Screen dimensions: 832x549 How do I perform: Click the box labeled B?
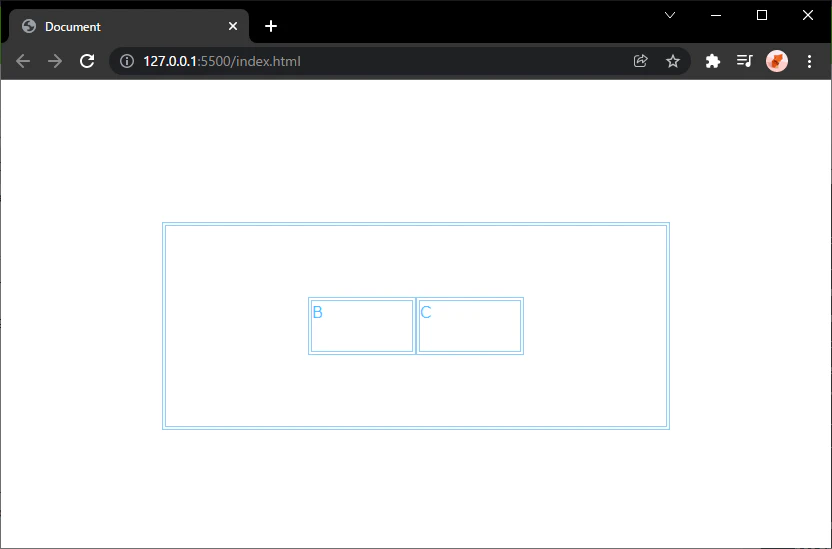(362, 326)
